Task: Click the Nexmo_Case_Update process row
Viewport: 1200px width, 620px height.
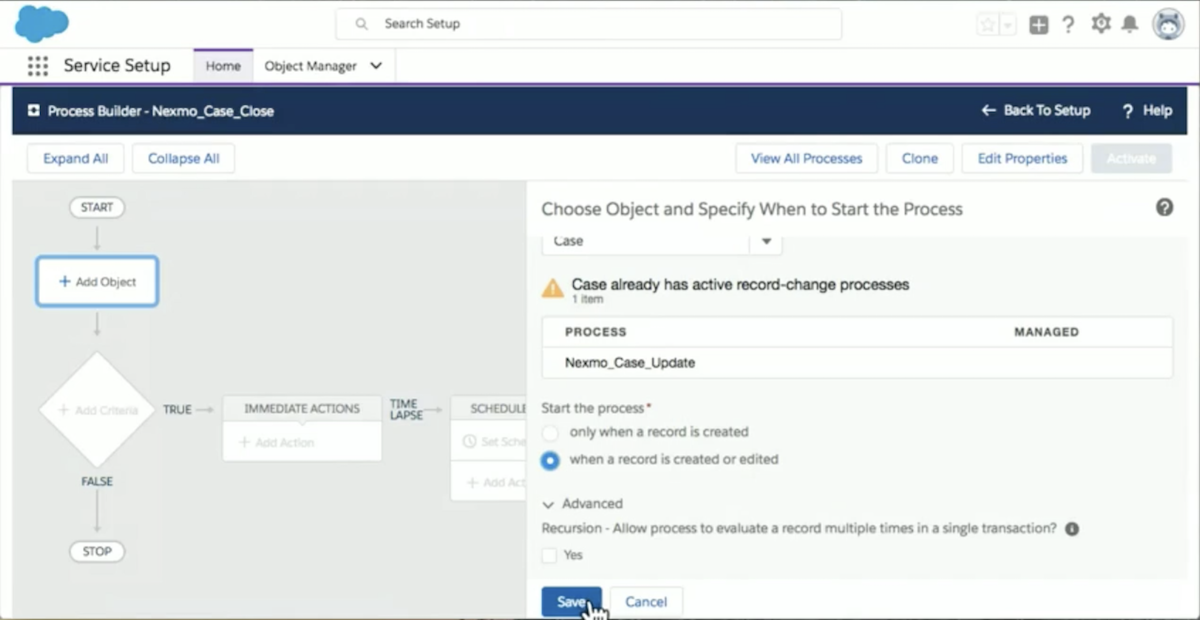Action: 857,362
